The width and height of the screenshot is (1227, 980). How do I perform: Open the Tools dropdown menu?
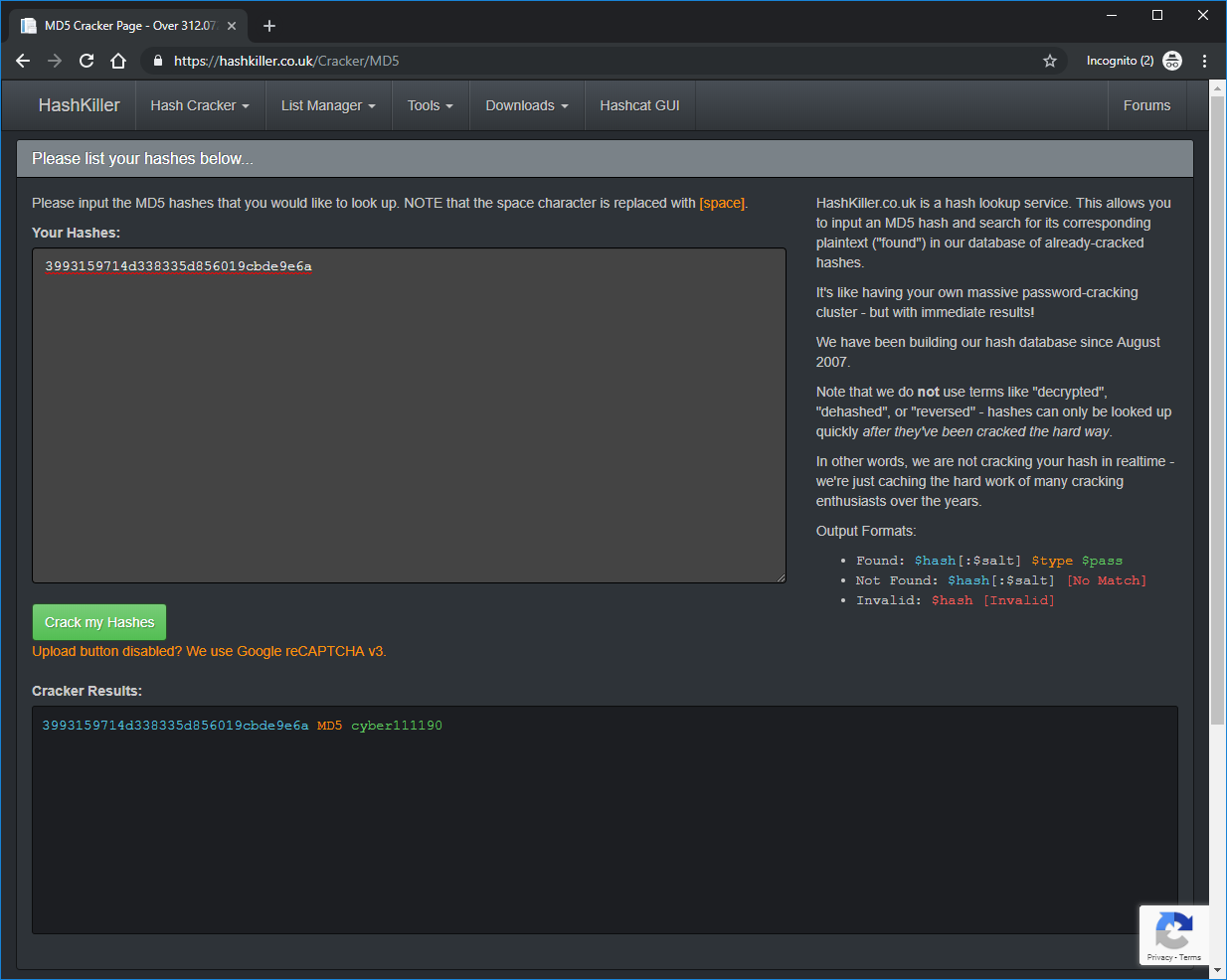(430, 105)
